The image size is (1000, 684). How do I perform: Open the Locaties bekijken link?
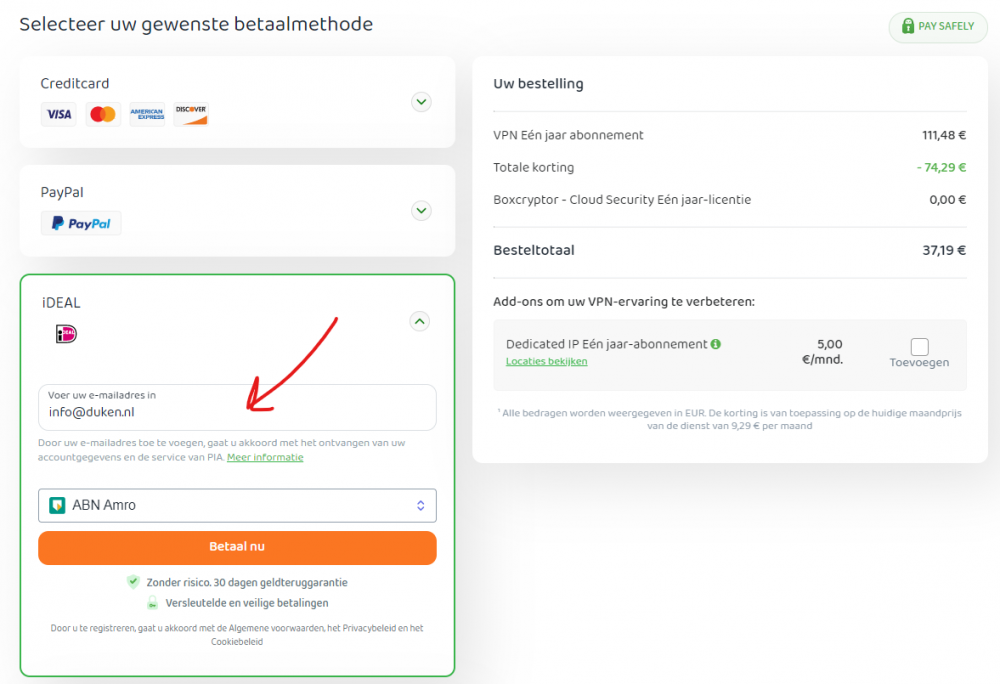(546, 361)
